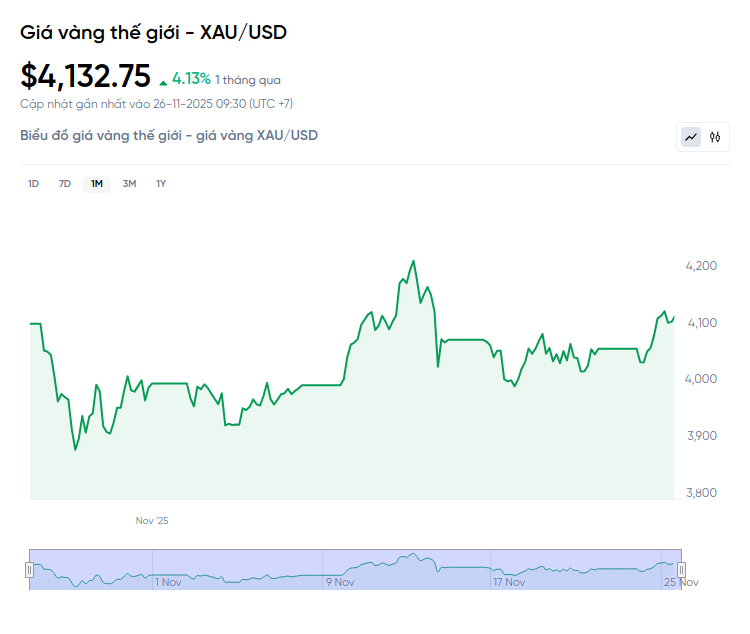Click the 9 Nov marker in navigator
The width and height of the screenshot is (750, 634).
click(340, 581)
